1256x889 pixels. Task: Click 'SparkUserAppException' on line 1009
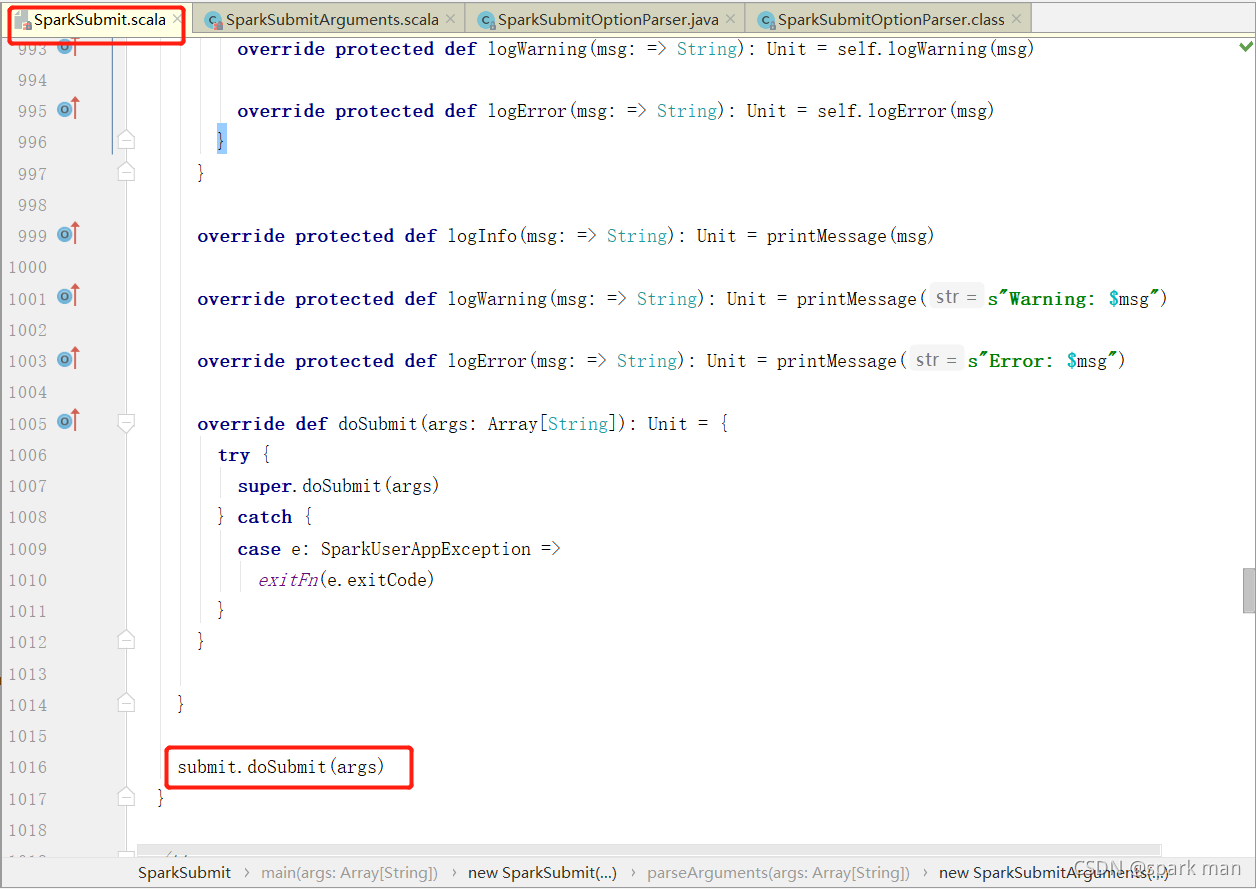426,549
